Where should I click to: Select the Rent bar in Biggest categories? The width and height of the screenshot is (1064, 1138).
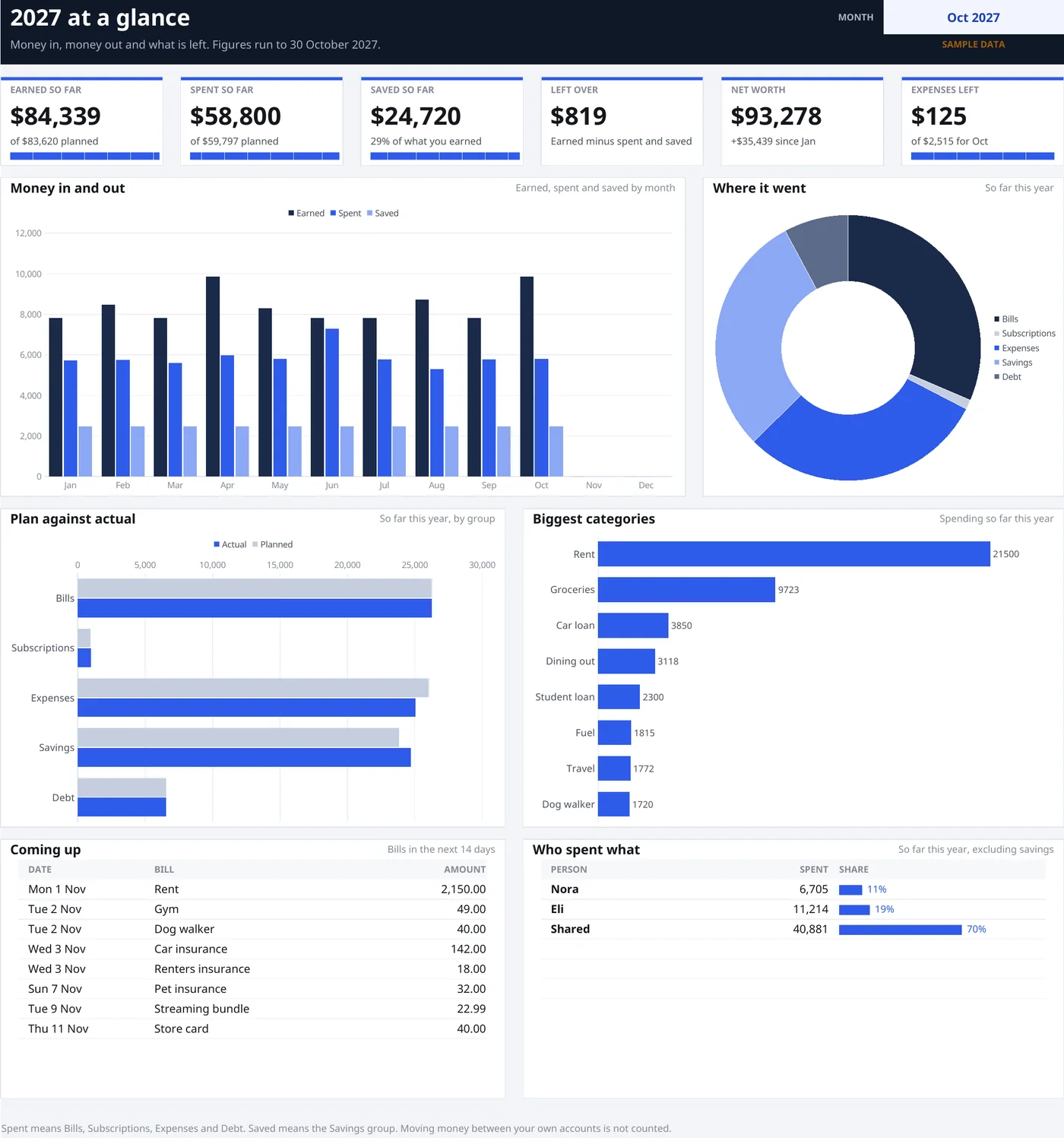click(x=793, y=554)
